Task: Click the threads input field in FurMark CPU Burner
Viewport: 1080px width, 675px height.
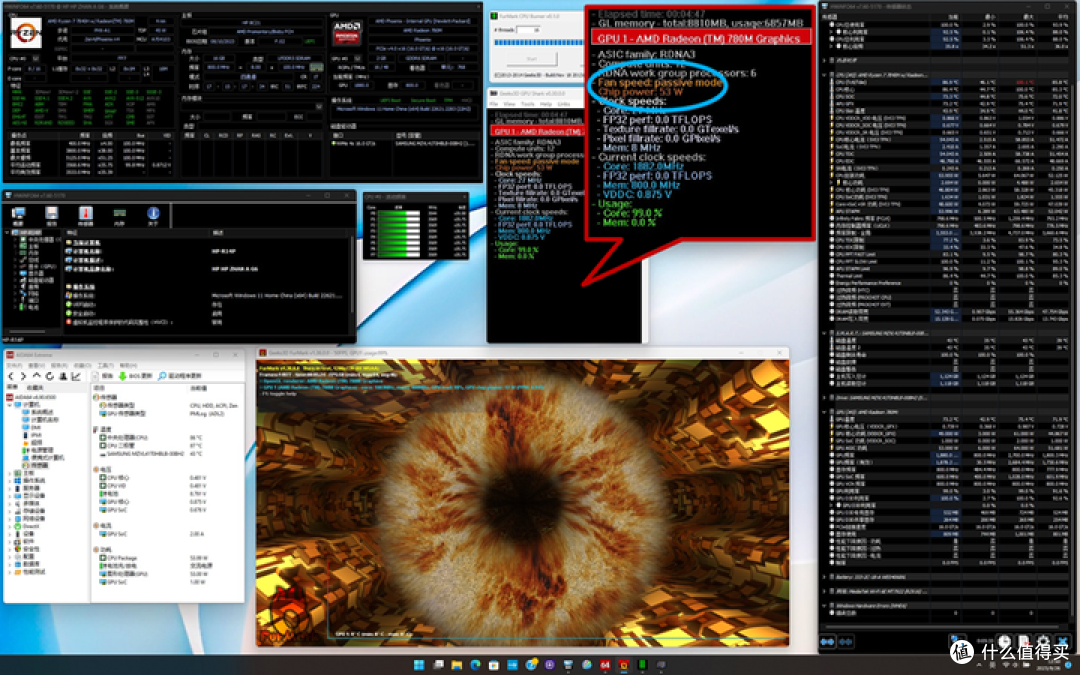Action: (528, 30)
